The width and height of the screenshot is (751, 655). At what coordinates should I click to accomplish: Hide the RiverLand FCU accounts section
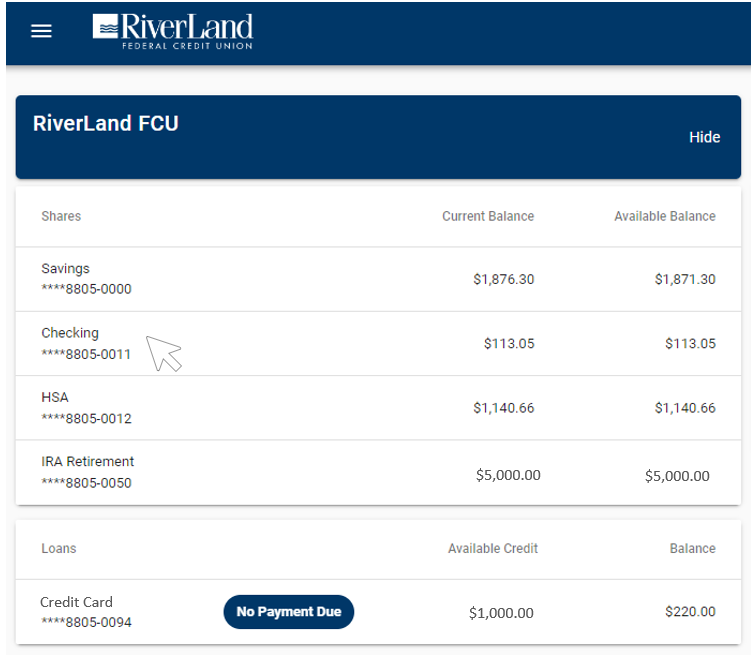point(704,137)
